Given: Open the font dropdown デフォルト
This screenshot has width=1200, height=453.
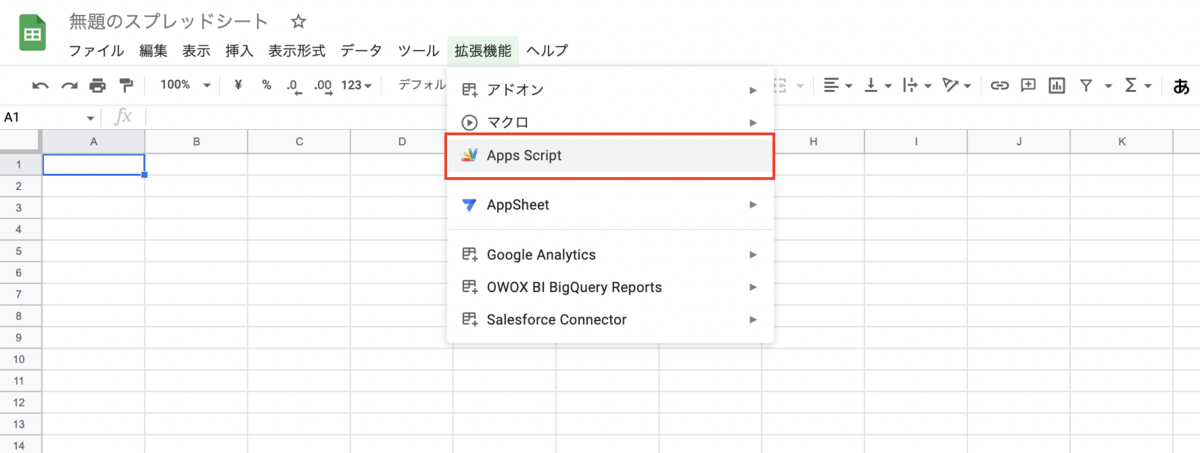Looking at the screenshot, I should pos(420,85).
